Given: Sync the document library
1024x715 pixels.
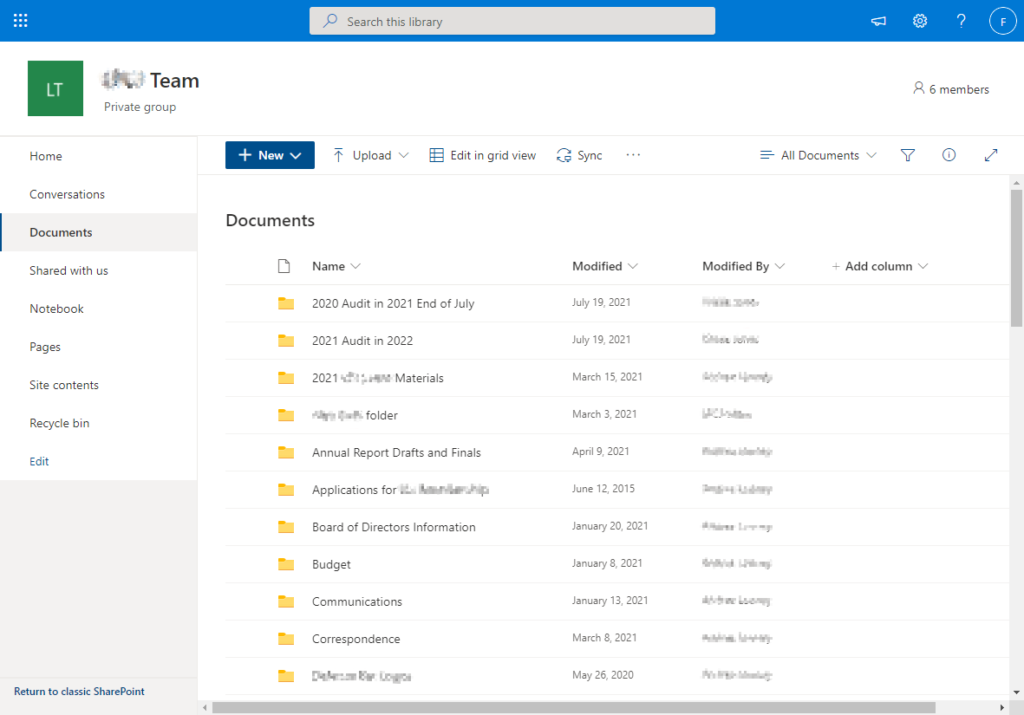Looking at the screenshot, I should [578, 155].
